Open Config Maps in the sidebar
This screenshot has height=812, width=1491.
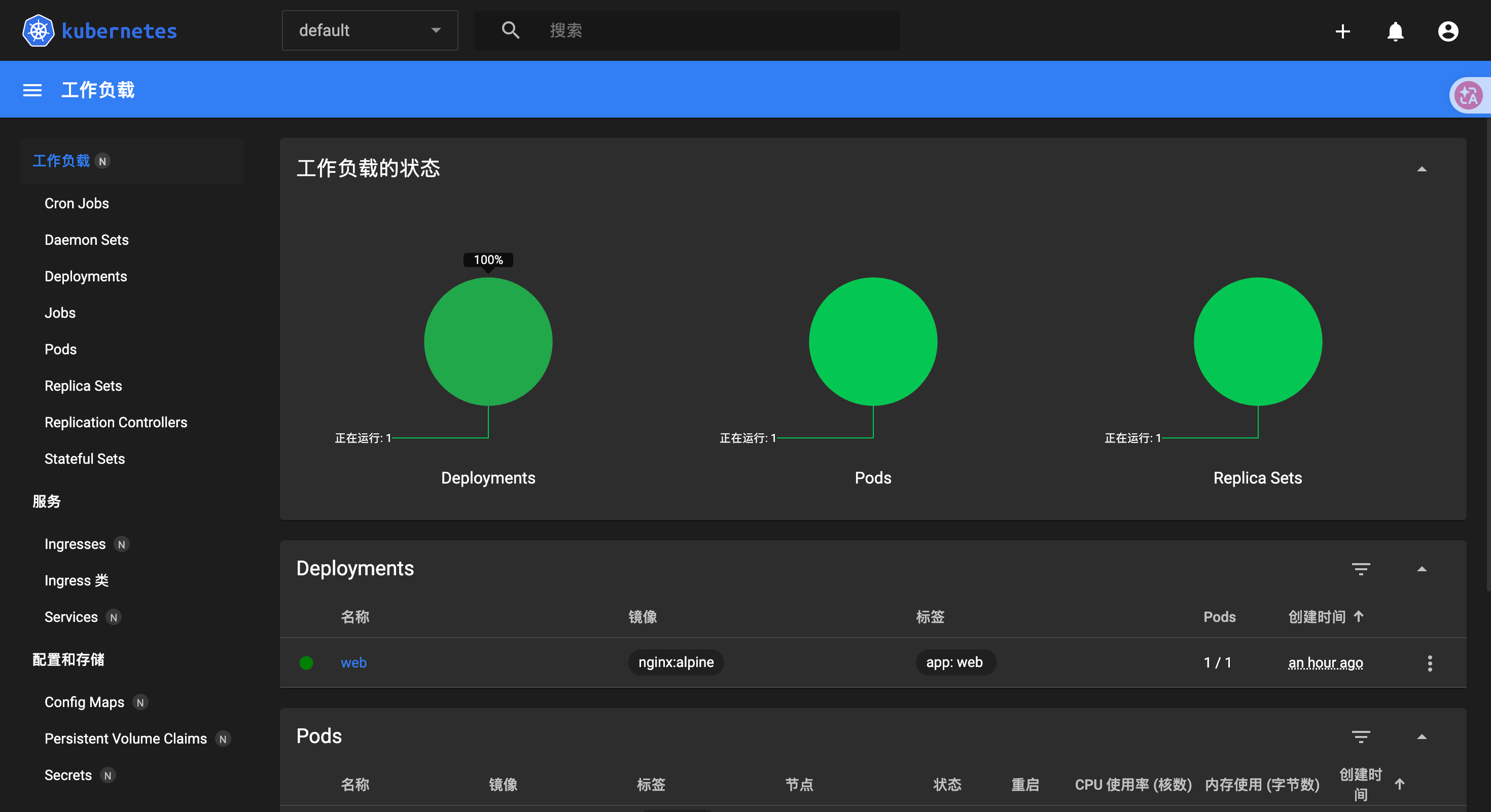(x=85, y=702)
